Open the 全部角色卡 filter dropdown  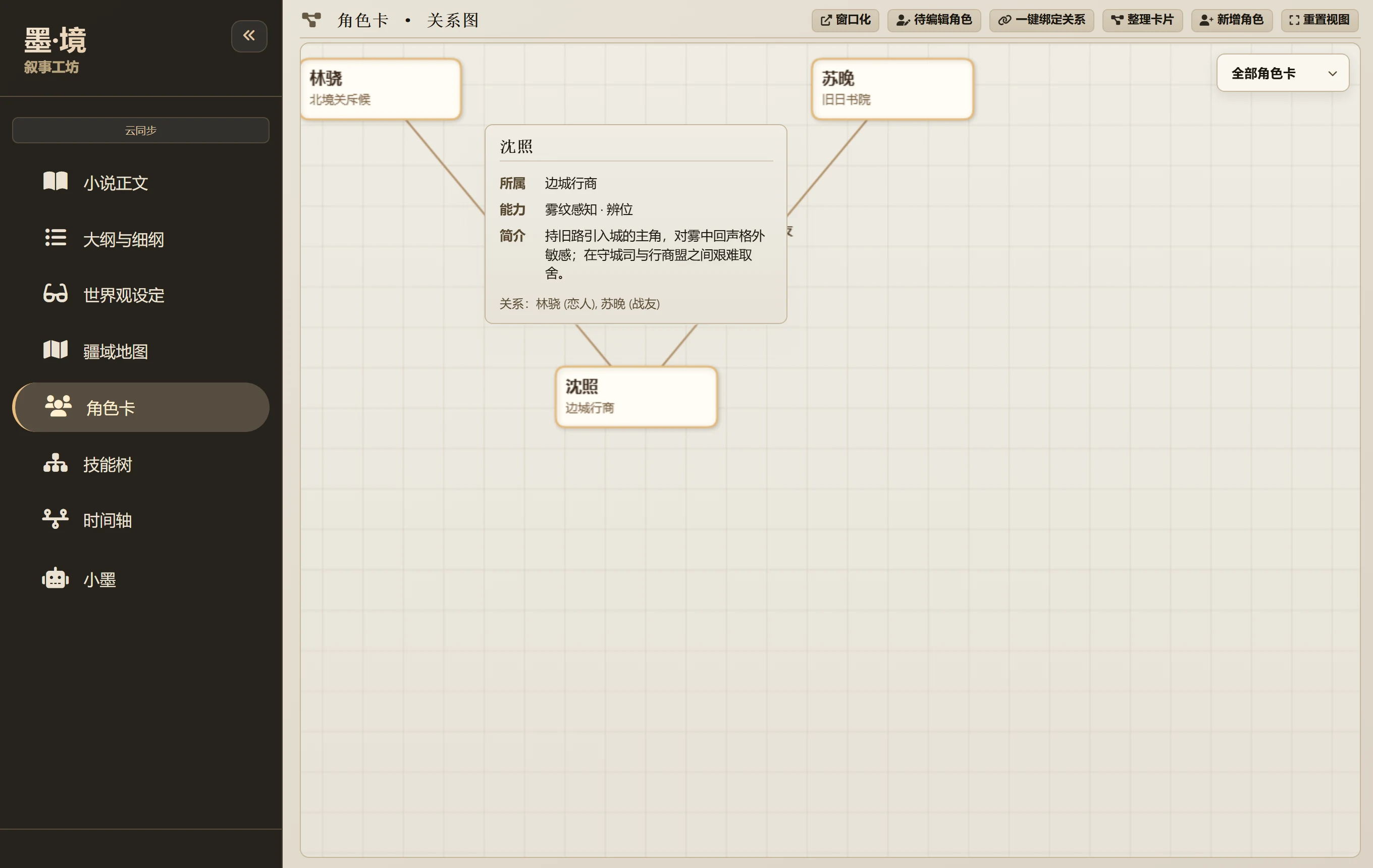[x=1282, y=73]
